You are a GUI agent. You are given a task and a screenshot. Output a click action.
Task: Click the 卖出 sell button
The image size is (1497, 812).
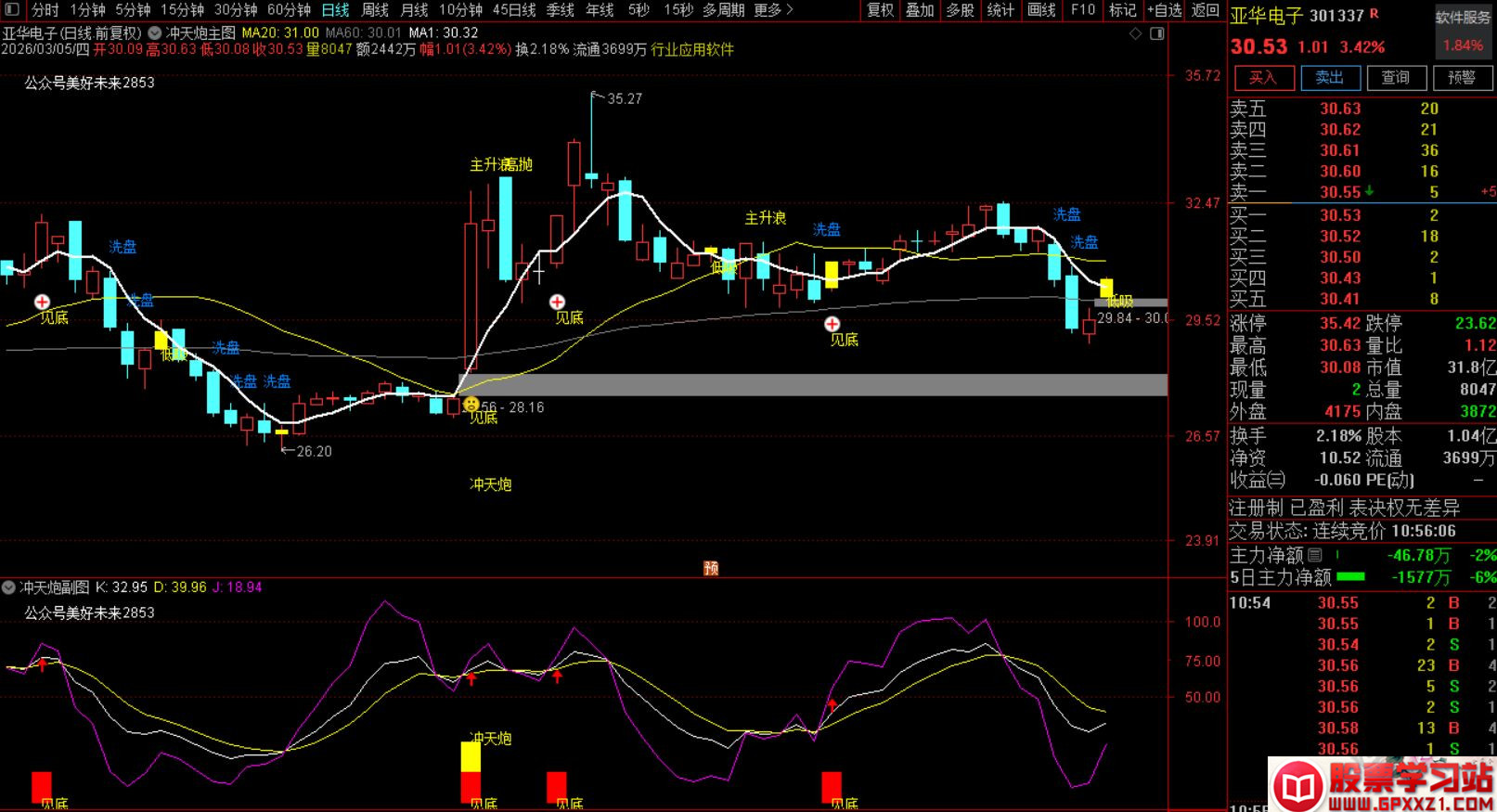coord(1329,78)
